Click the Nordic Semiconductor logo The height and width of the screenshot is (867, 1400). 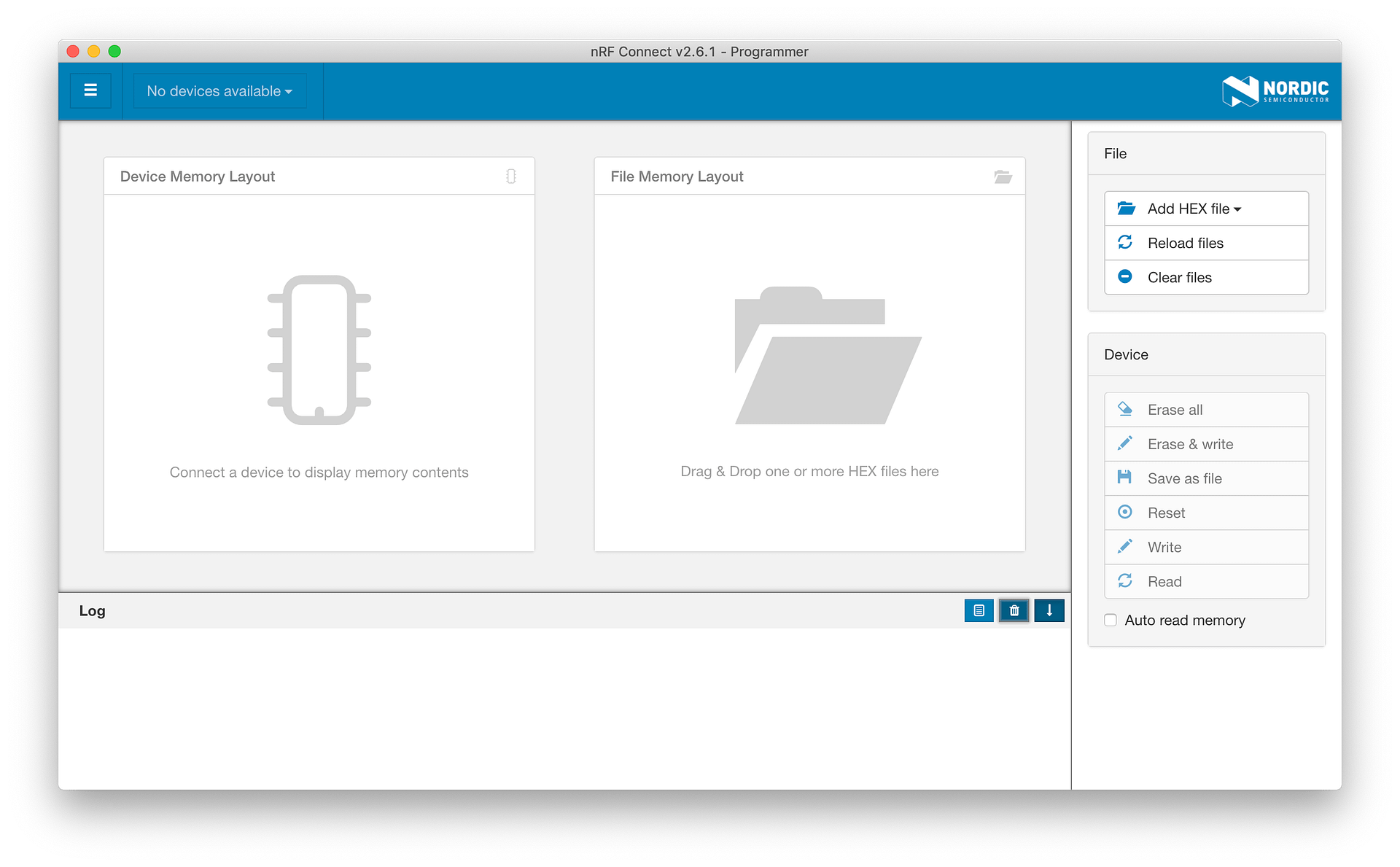(1275, 91)
